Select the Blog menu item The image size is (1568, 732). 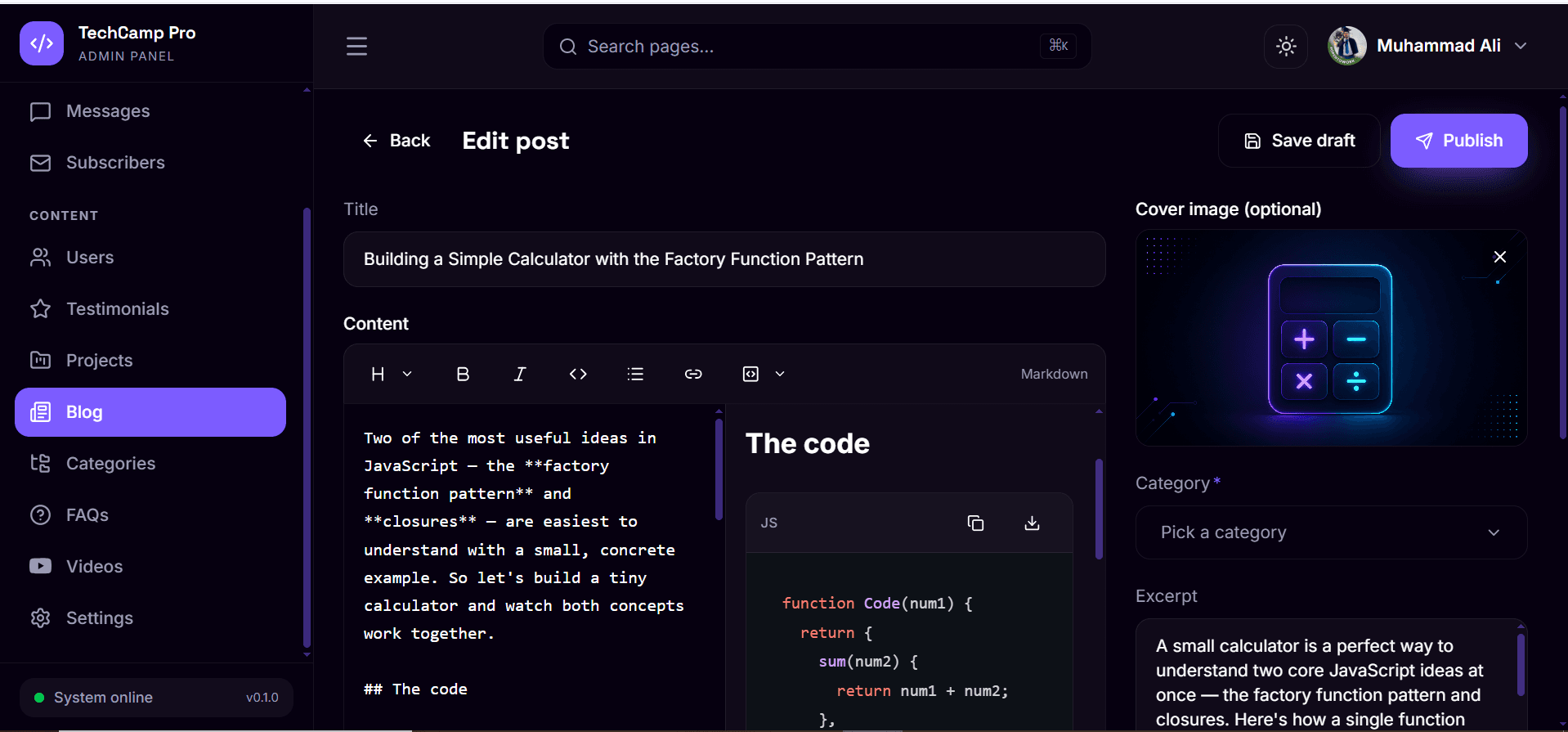(x=150, y=412)
